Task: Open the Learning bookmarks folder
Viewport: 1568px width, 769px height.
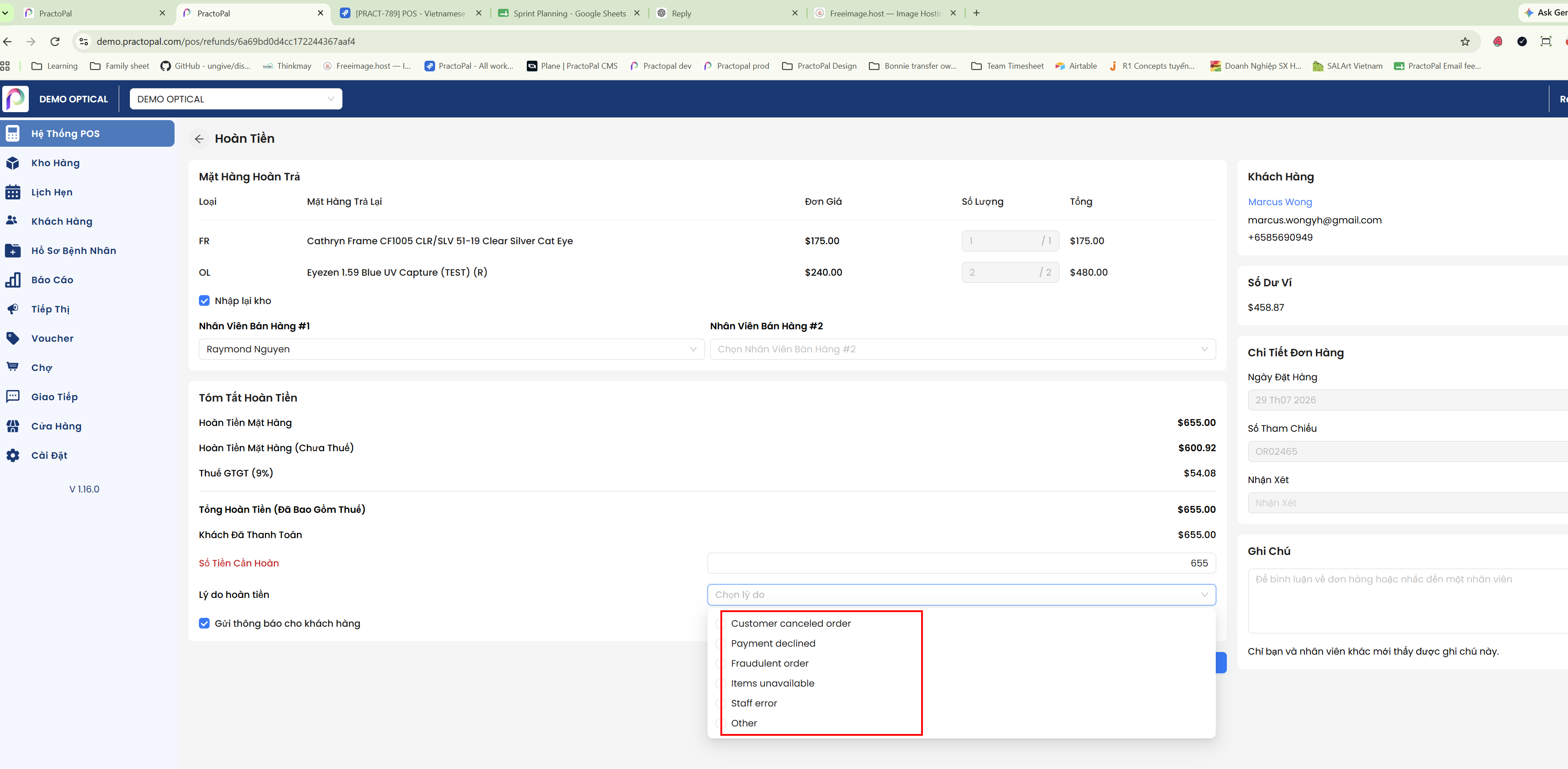Action: coord(54,66)
